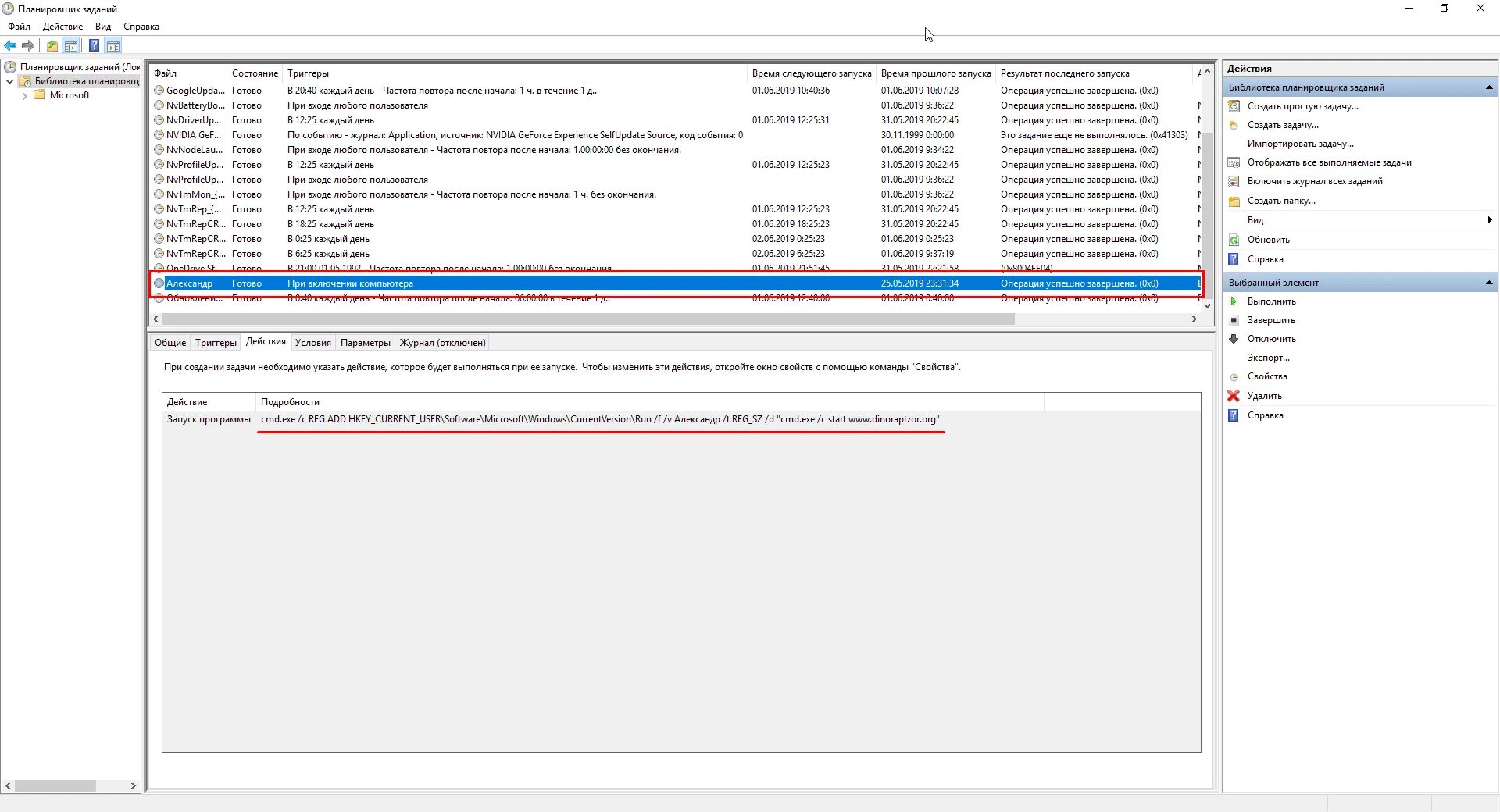Sort by Время следующего запуска column header
The image size is (1500, 812).
(x=812, y=73)
